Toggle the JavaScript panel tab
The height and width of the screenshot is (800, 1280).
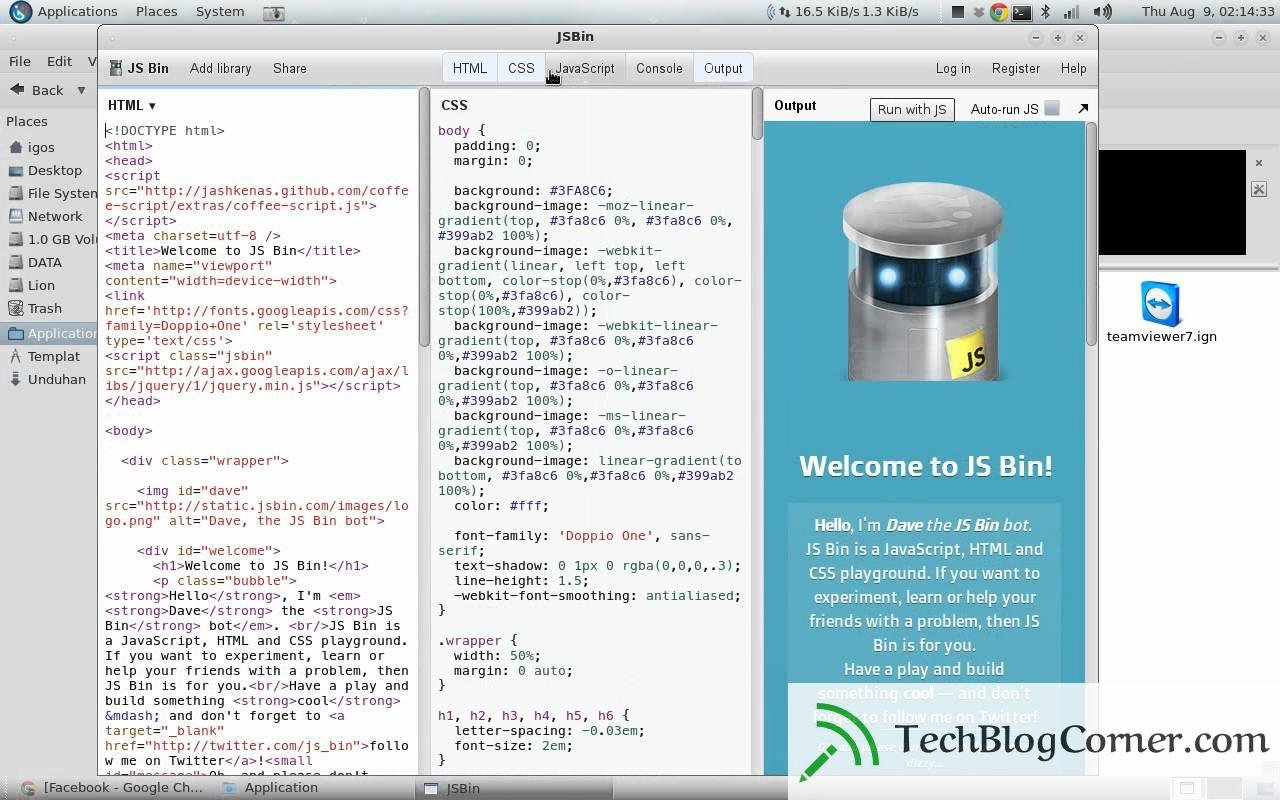tap(585, 68)
